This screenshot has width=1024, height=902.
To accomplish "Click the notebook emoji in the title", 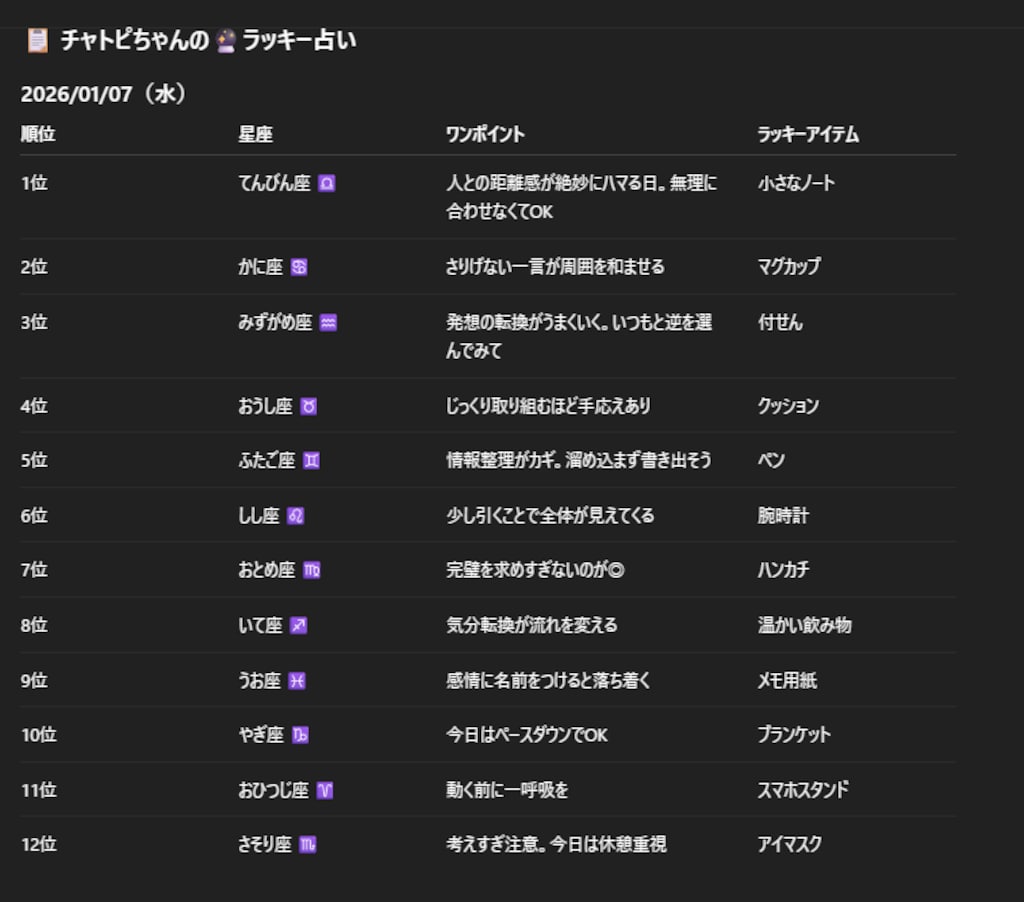I will (x=36, y=40).
